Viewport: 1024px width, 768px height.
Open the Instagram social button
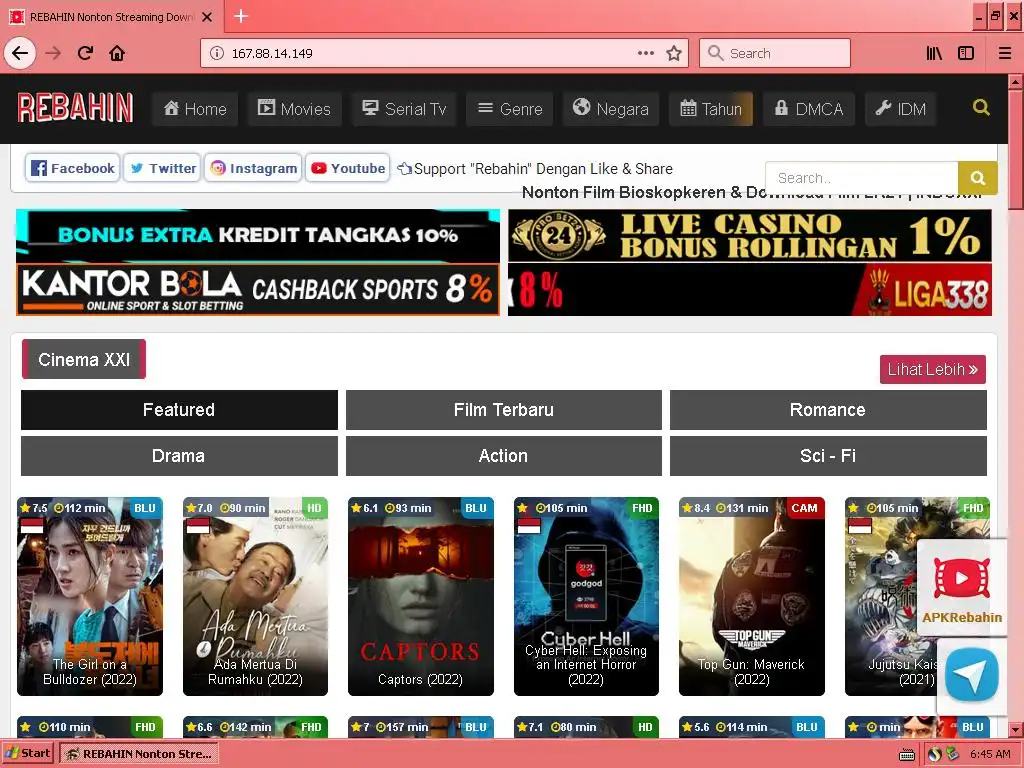253,168
